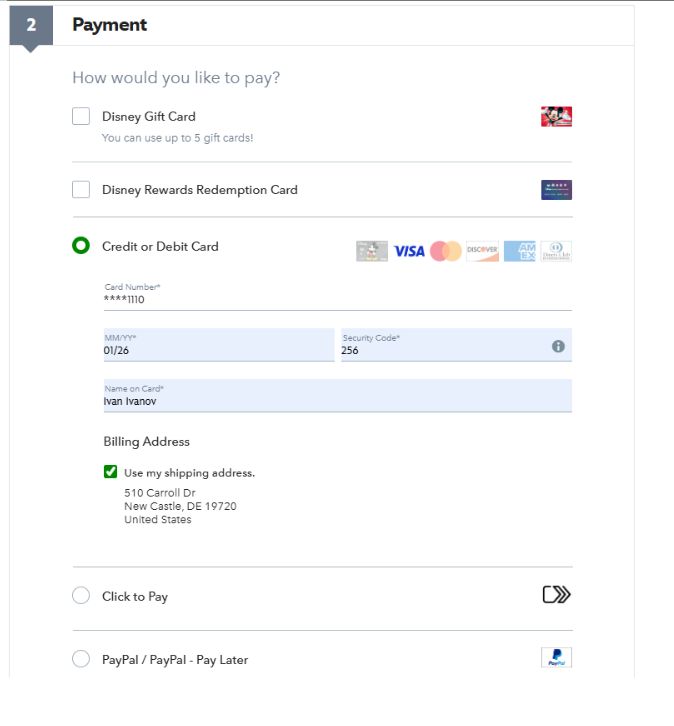The width and height of the screenshot is (674, 726).
Task: Click the security code info icon
Action: [558, 346]
